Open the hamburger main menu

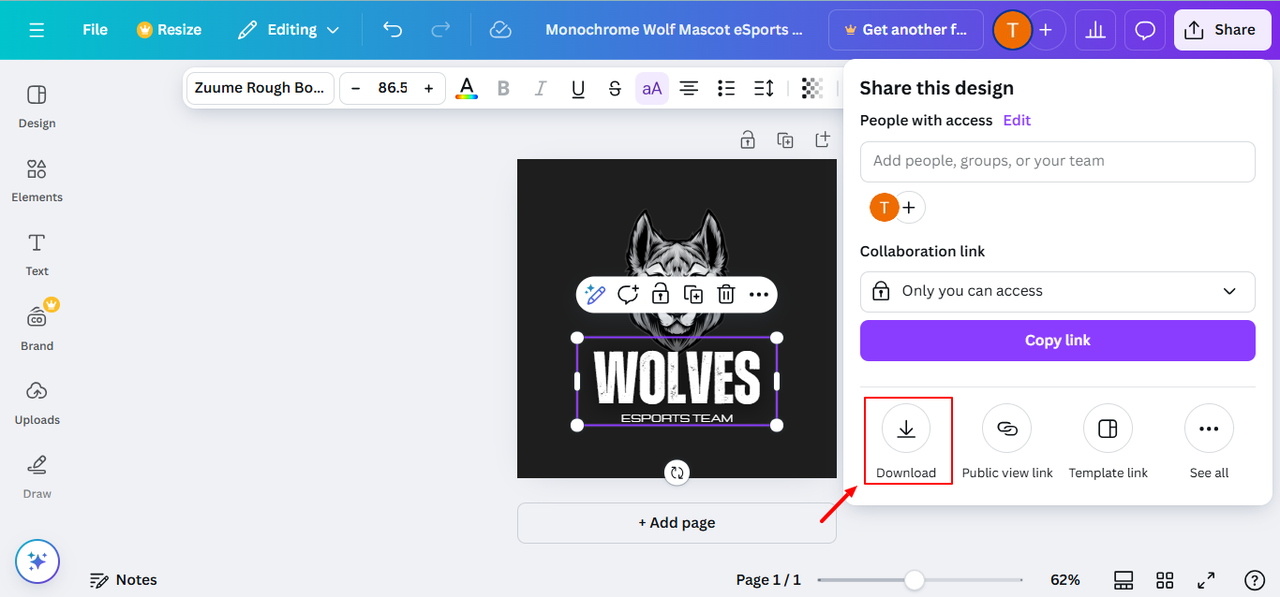pyautogui.click(x=37, y=30)
